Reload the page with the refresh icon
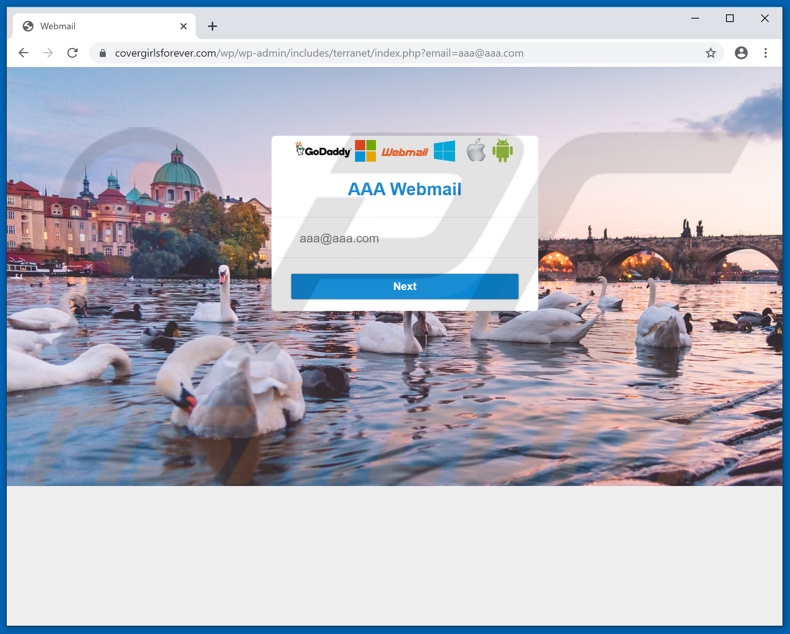 (73, 53)
